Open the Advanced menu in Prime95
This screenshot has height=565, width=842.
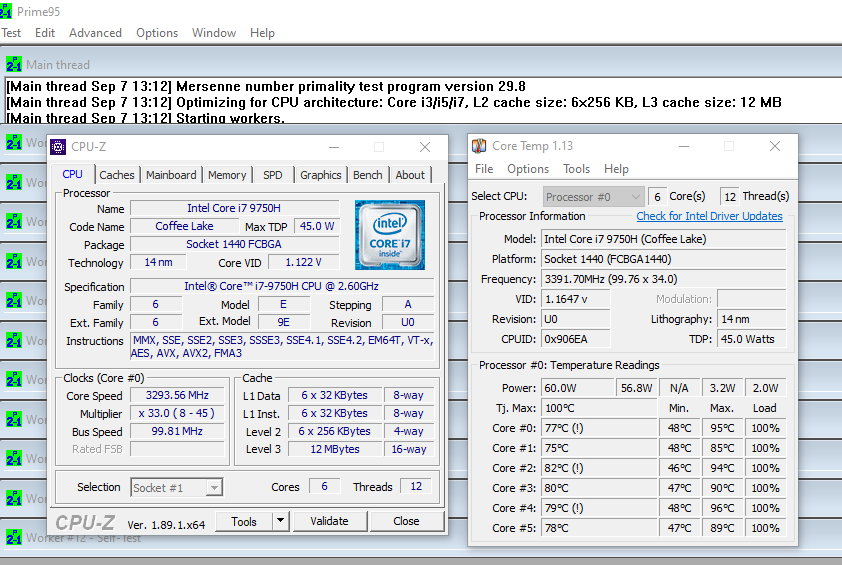coord(95,33)
